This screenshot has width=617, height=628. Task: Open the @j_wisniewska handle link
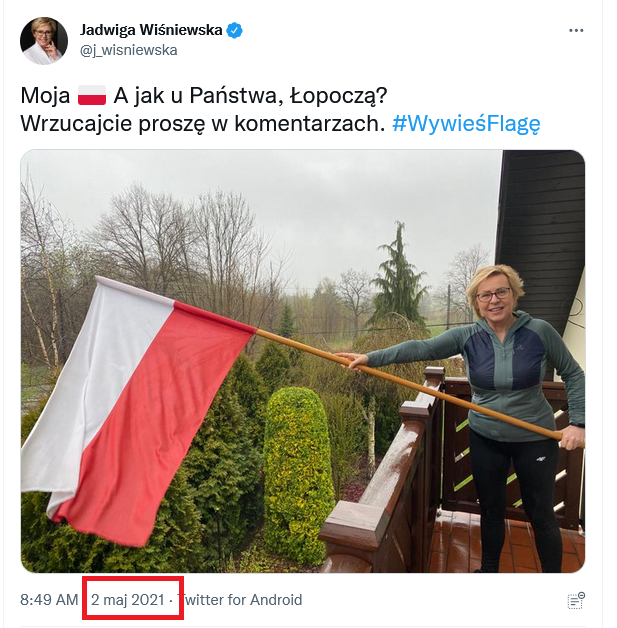pyautogui.click(x=129, y=50)
